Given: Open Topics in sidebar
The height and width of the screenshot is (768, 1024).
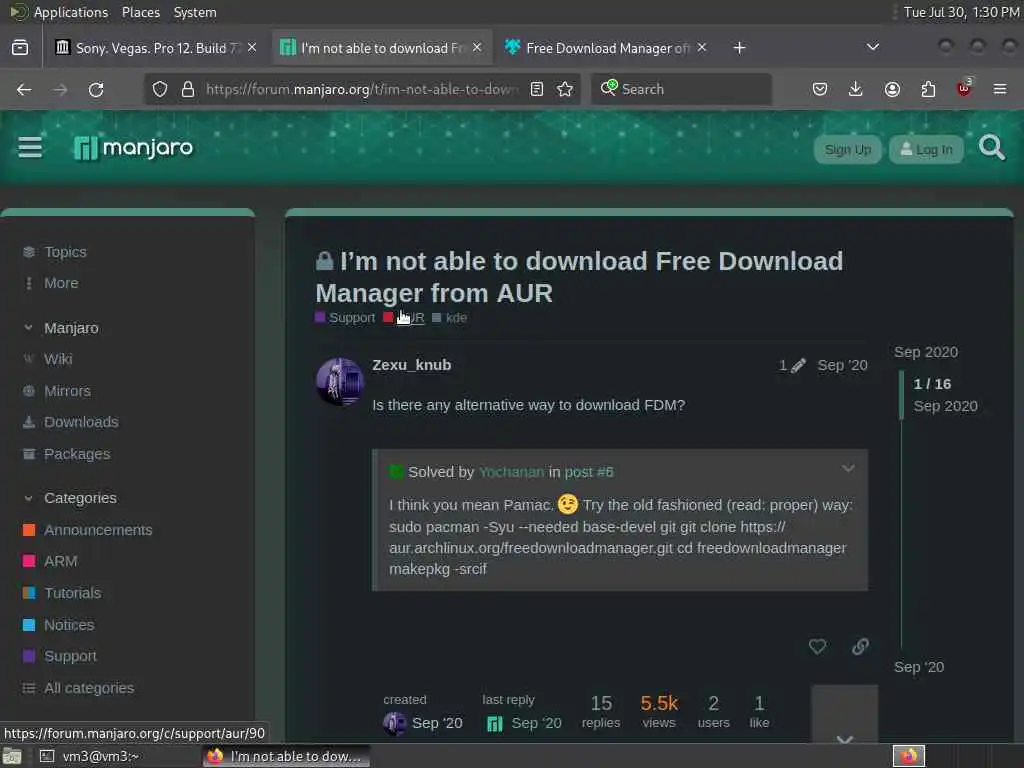Looking at the screenshot, I should (x=65, y=252).
